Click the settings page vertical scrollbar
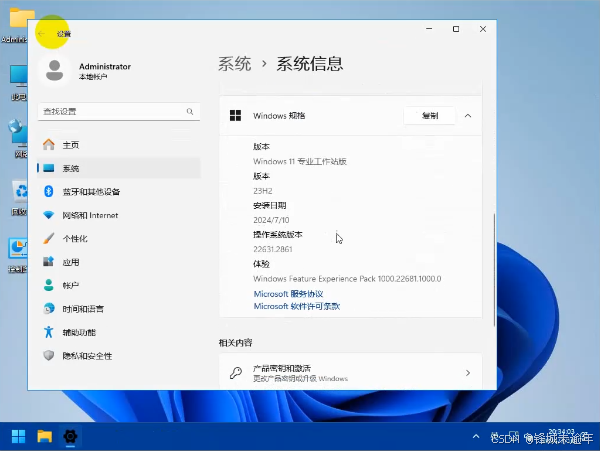 tap(494, 270)
